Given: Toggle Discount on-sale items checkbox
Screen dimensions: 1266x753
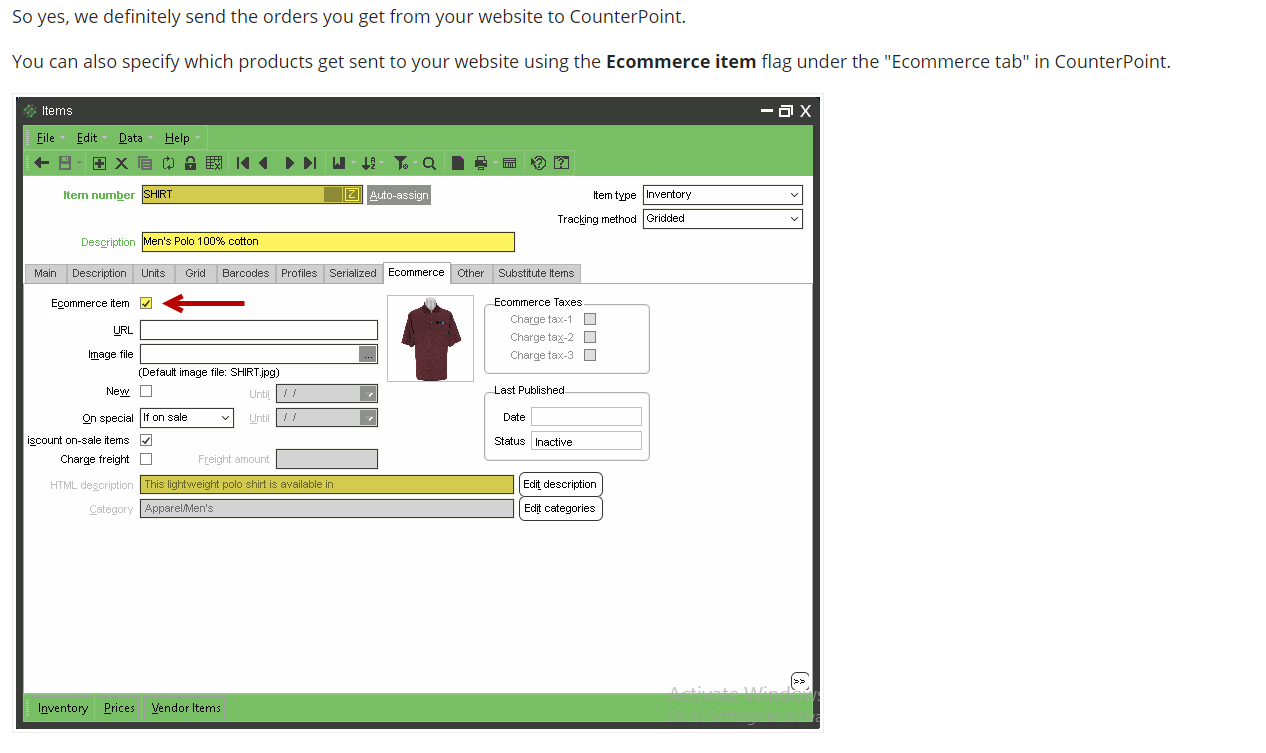Looking at the screenshot, I should pos(146,440).
